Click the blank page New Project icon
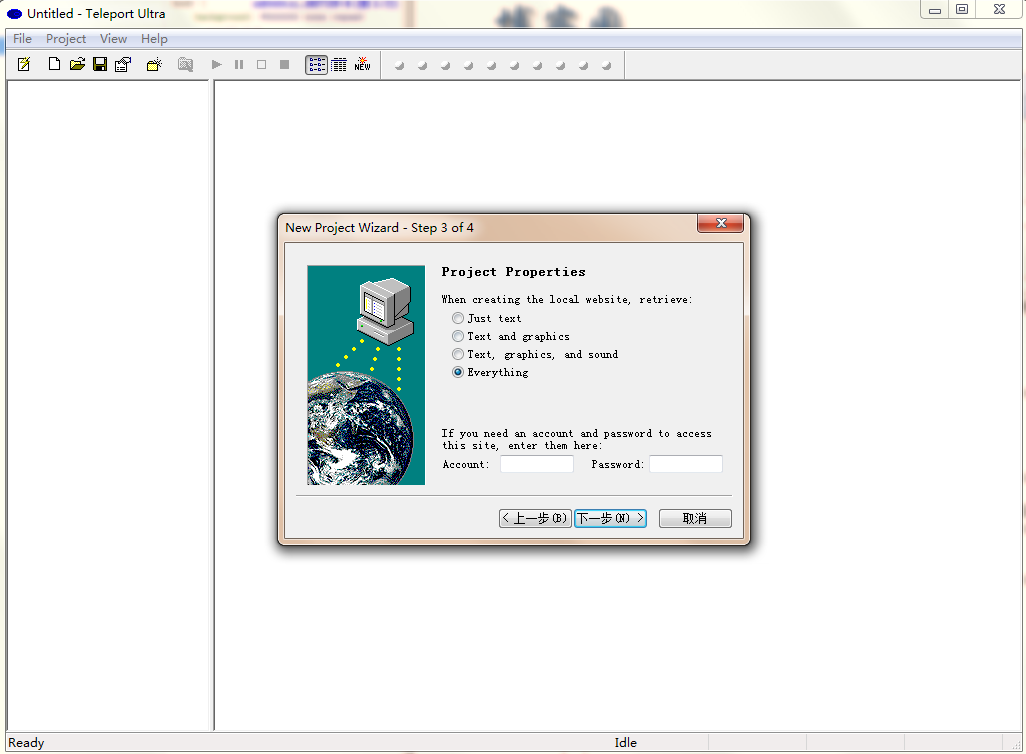 (55, 65)
